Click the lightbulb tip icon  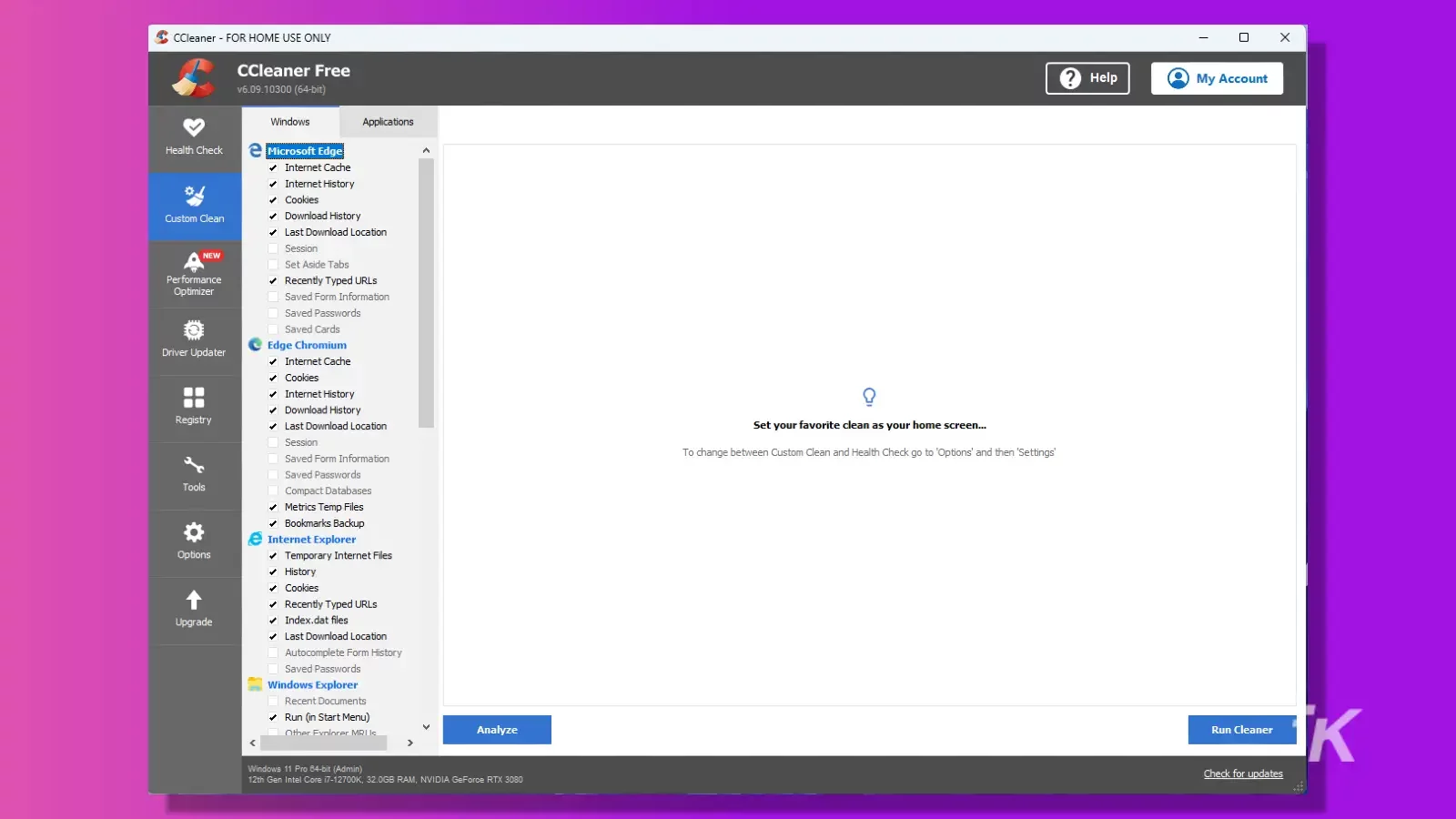(869, 397)
